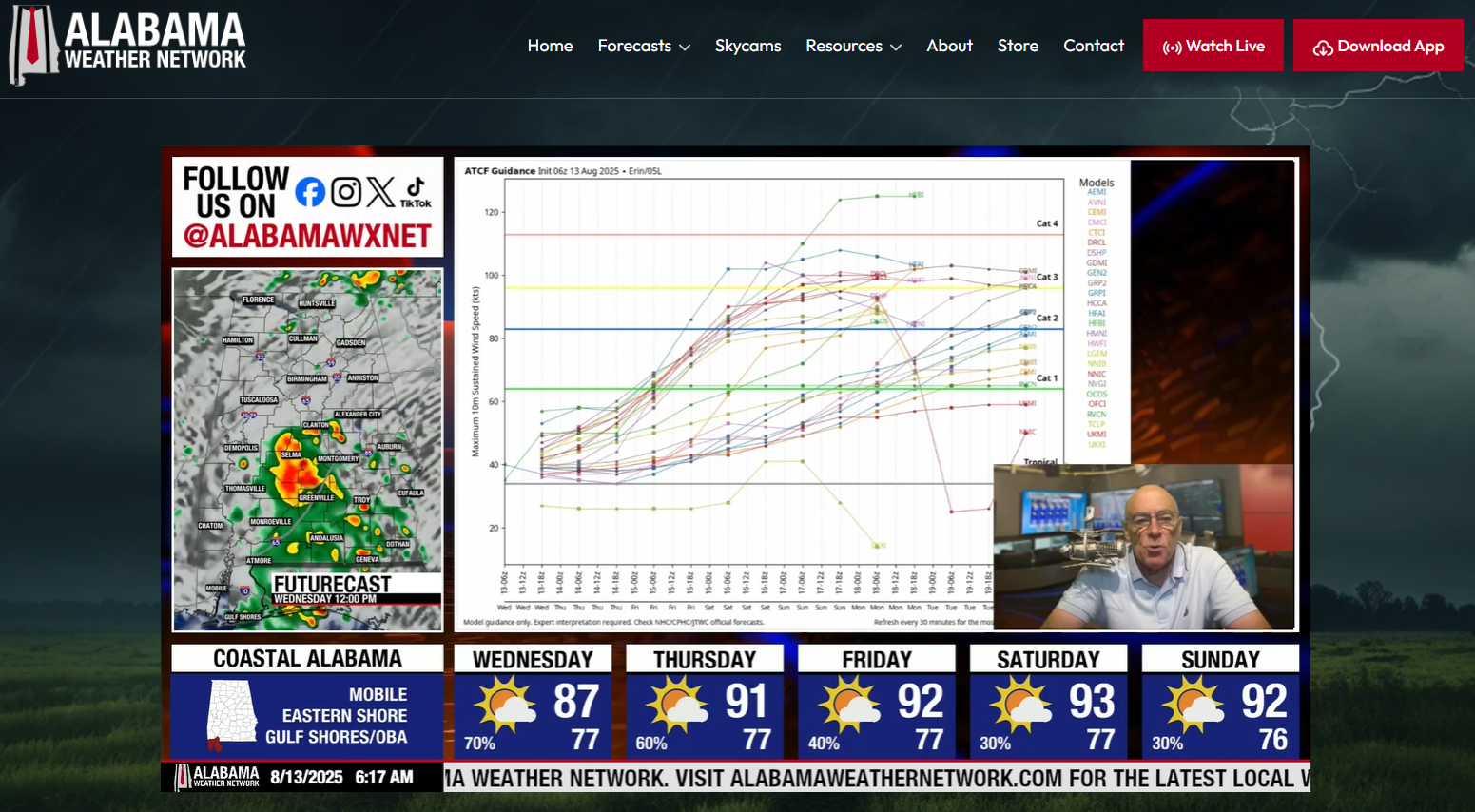Expand the Forecasts dropdown chevron
Viewport: 1475px width, 812px height.
click(x=685, y=47)
